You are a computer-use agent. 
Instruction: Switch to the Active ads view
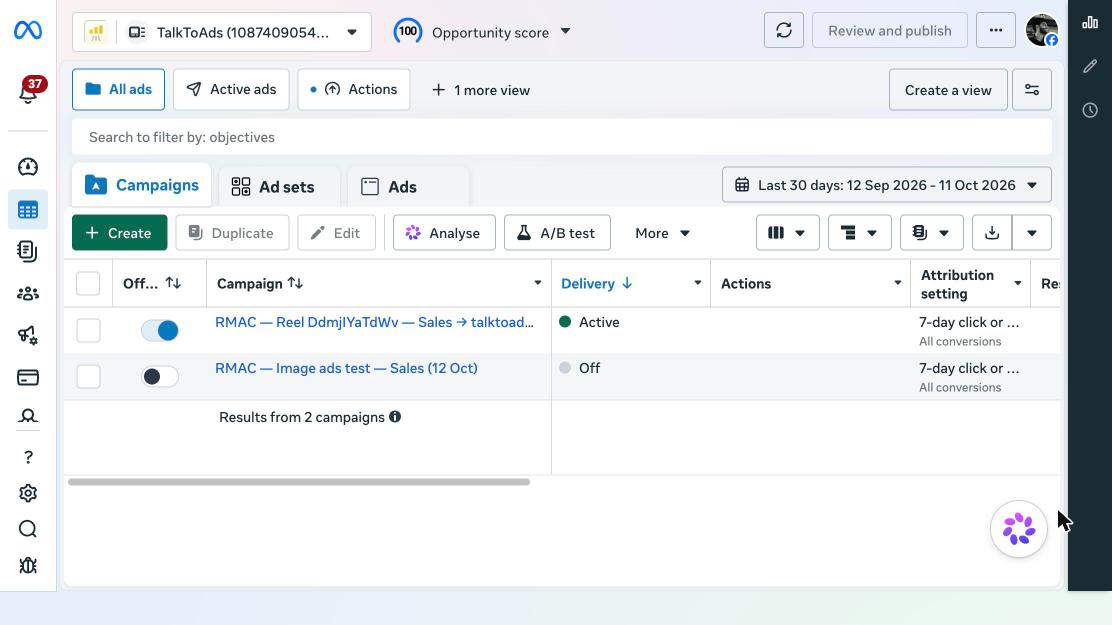pos(231,89)
